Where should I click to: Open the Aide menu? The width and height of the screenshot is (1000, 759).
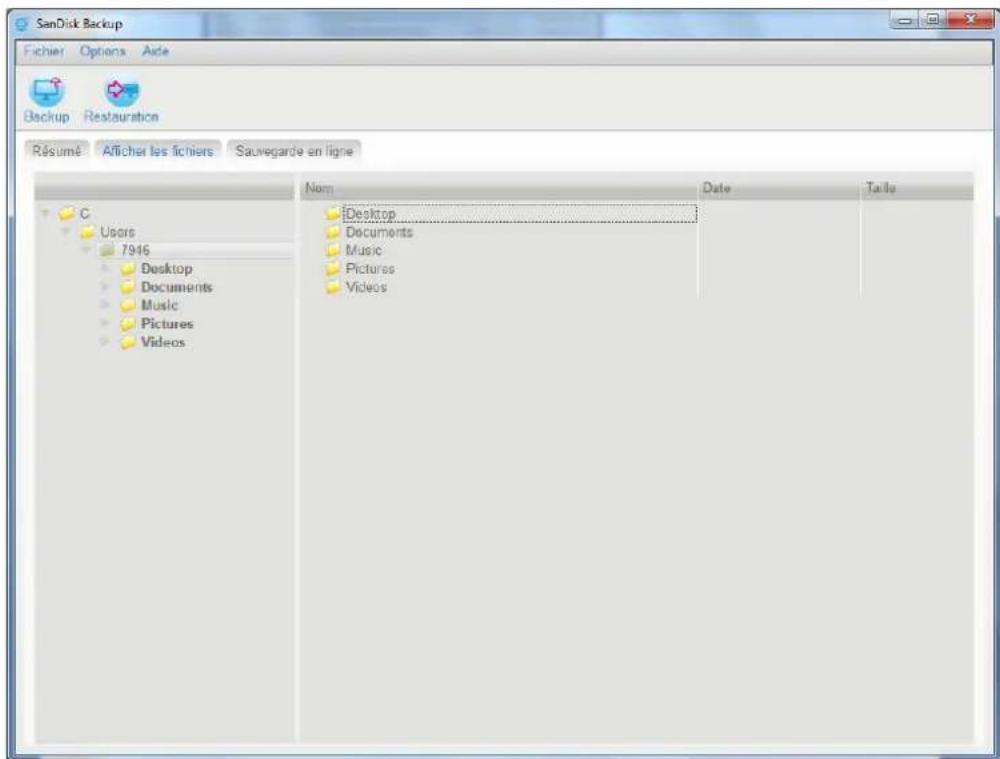tap(156, 51)
